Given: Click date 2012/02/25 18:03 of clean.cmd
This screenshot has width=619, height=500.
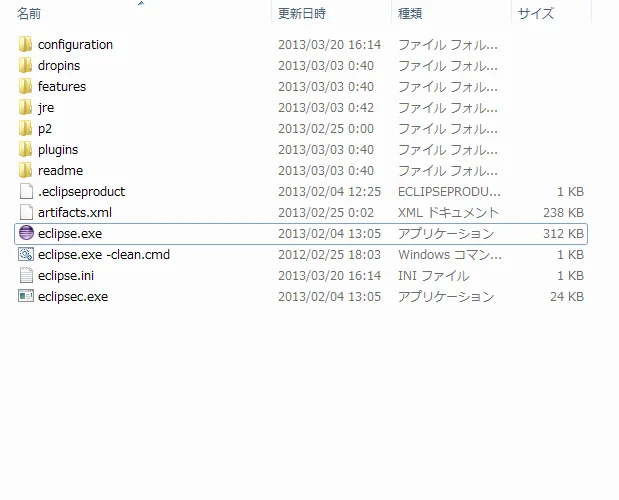Looking at the screenshot, I should click(330, 255).
